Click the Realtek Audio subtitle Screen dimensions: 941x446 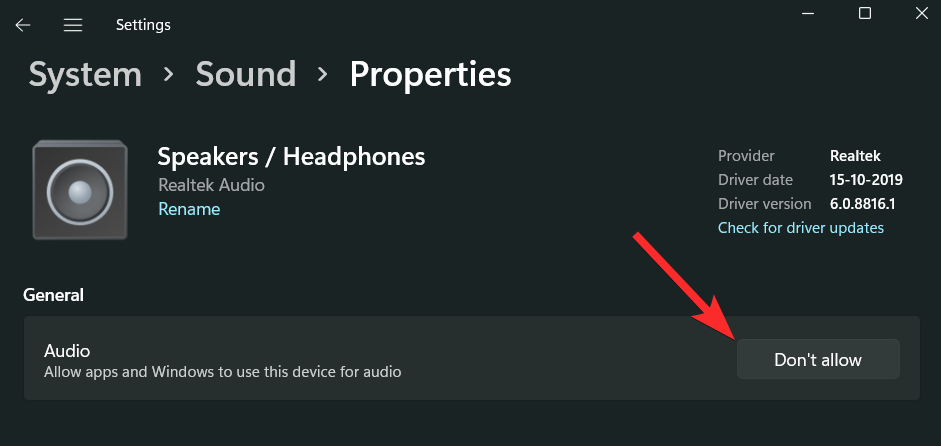point(211,185)
